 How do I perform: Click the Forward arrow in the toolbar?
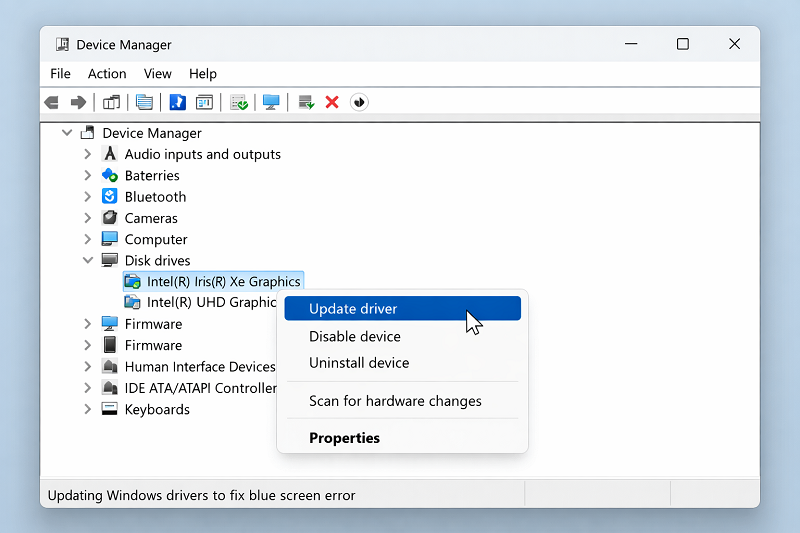(x=78, y=103)
